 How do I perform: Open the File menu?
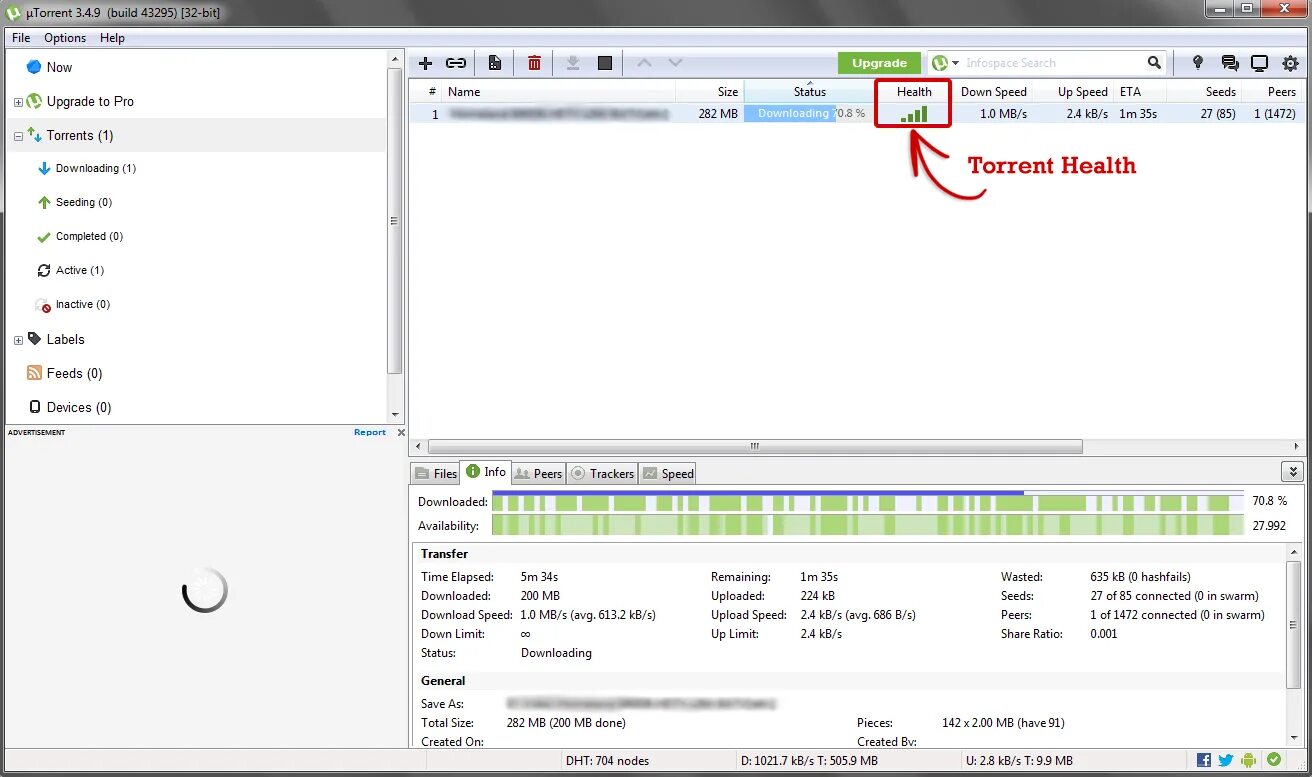click(21, 37)
